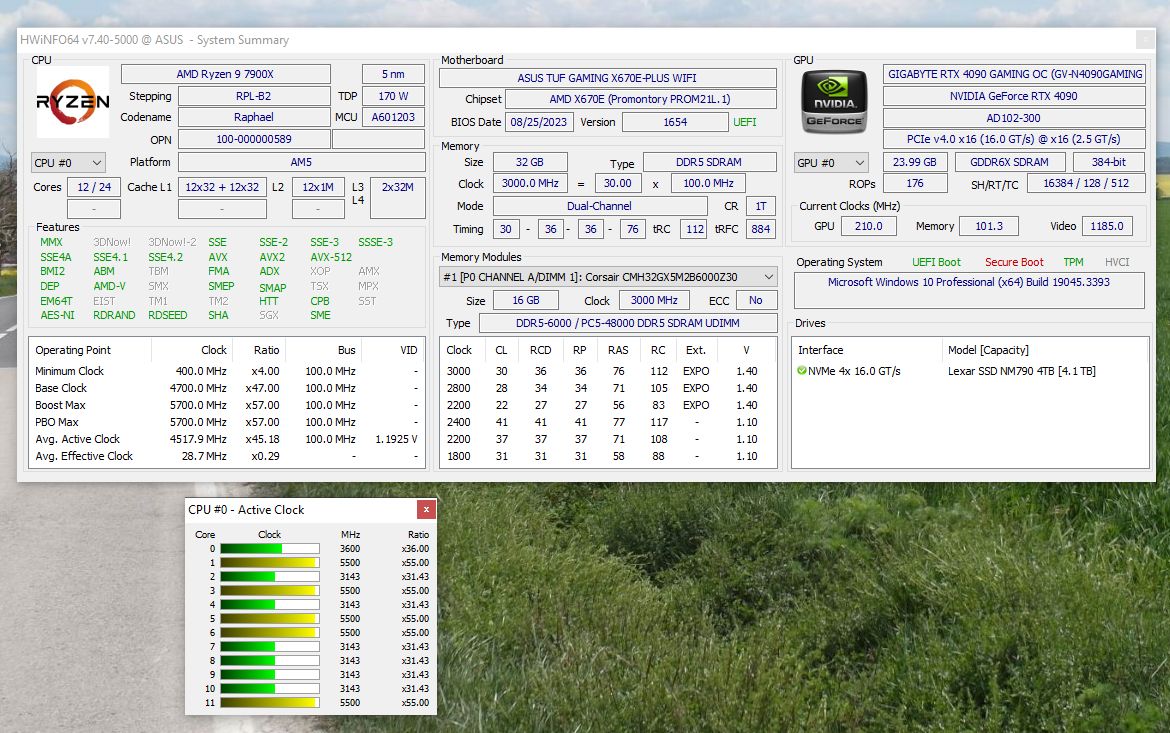Viewport: 1170px width, 733px height.
Task: Select the Lexar SSD NM790 drive entry
Action: click(x=1021, y=371)
